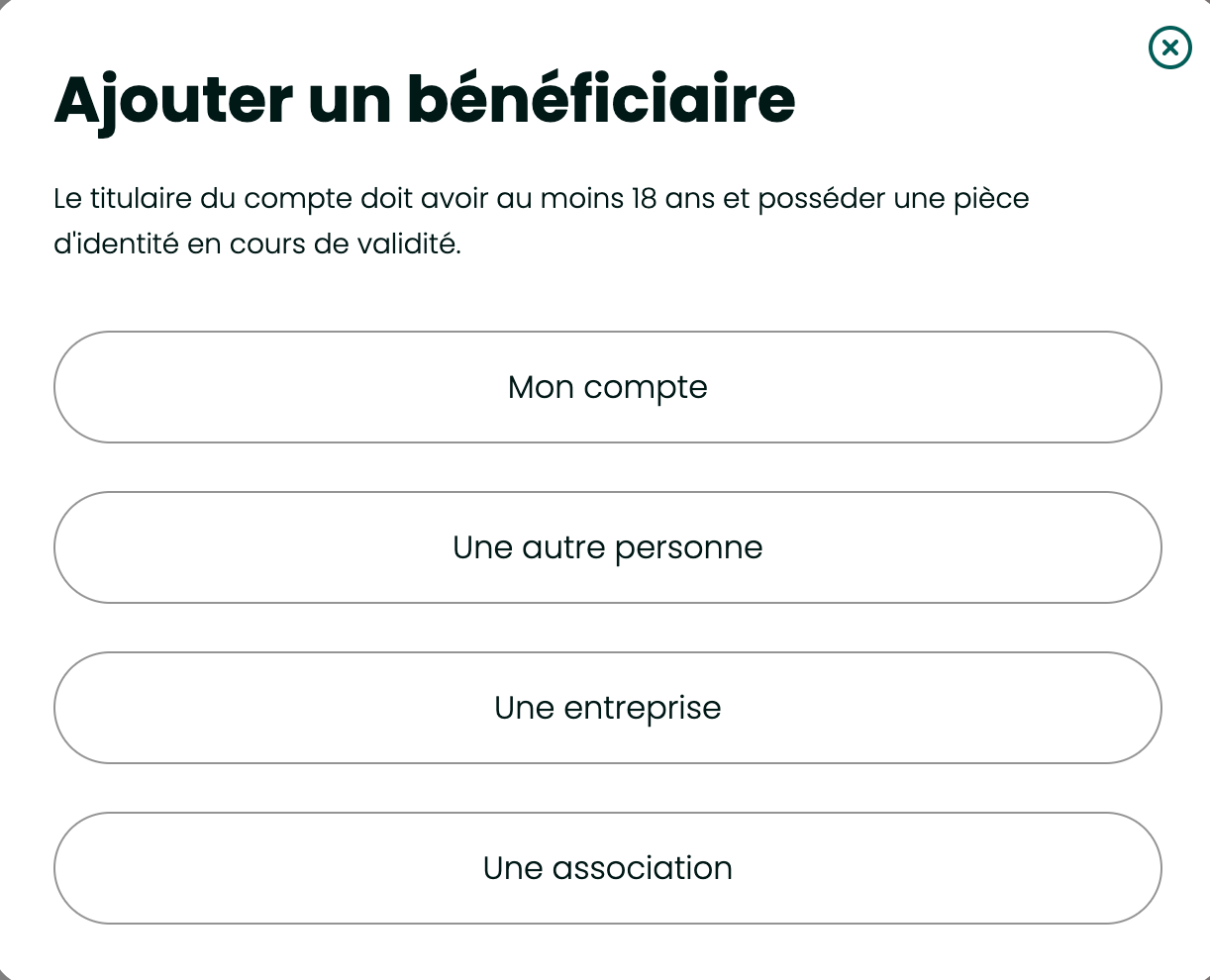Add another person as beneficiary
The width and height of the screenshot is (1210, 980).
(607, 547)
